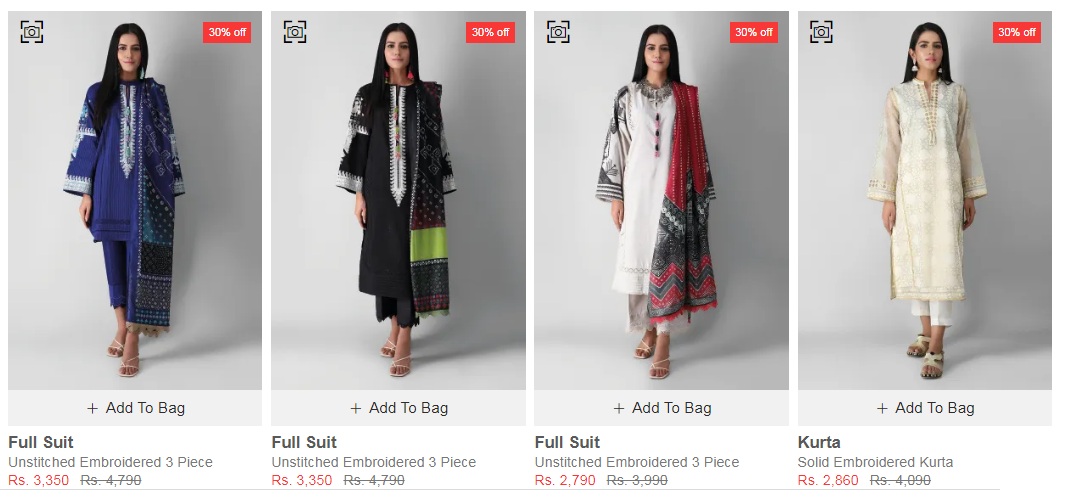Click Full Suit title priced Rs. 2,790
This screenshot has width=1076, height=498.
click(x=568, y=442)
